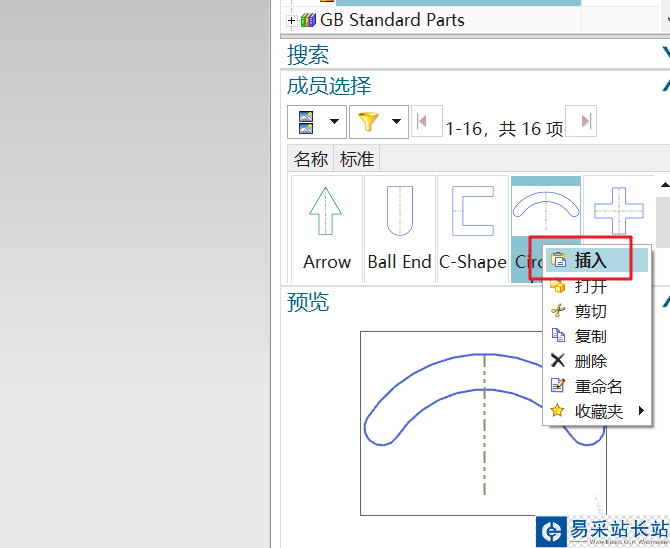Viewport: 670px width, 548px height.
Task: Open the thumbnail view mode dropdown
Action: 335,121
